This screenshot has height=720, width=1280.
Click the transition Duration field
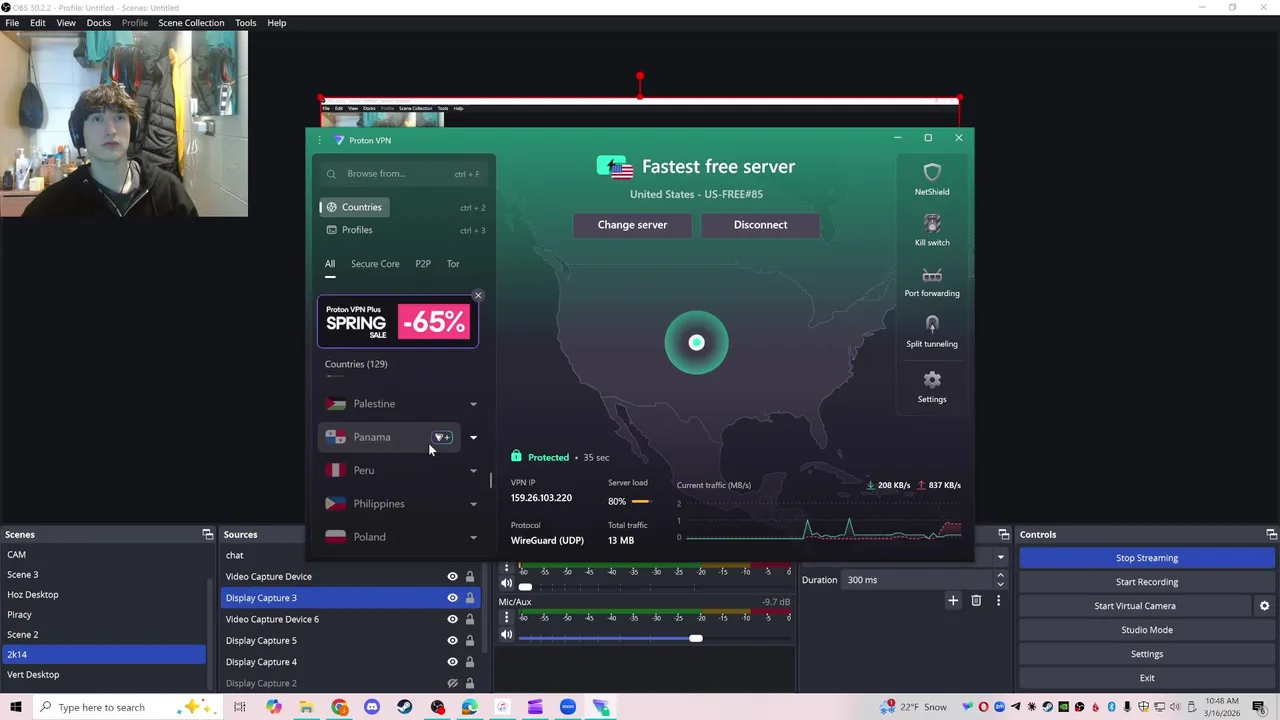922,580
